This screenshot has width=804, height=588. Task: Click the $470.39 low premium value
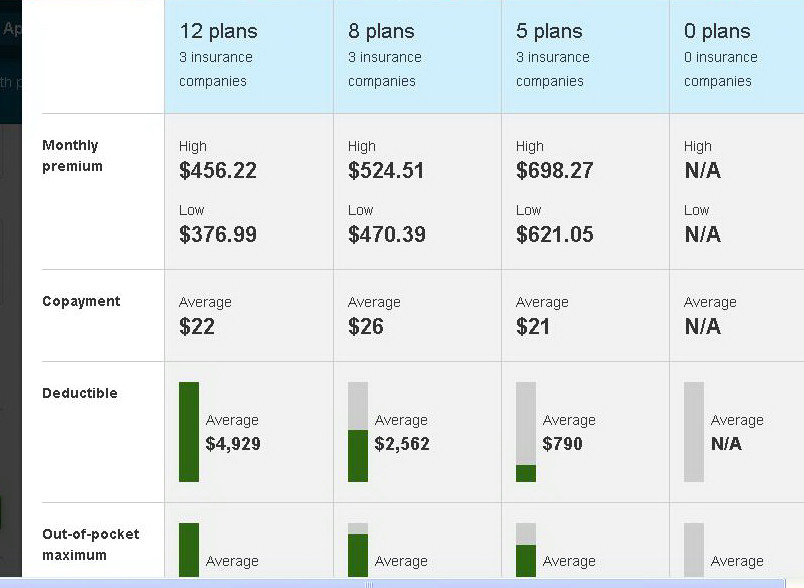387,234
